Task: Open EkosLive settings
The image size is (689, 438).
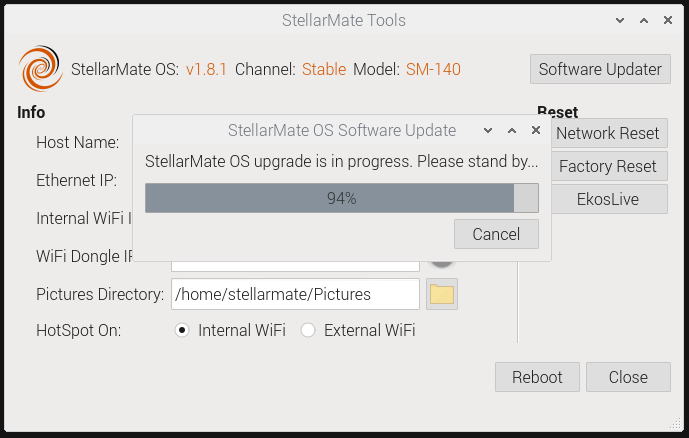Action: (x=608, y=199)
